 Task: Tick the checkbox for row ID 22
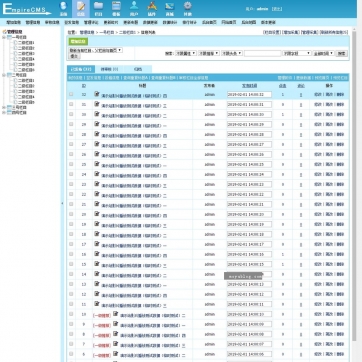pyautogui.click(x=71, y=194)
